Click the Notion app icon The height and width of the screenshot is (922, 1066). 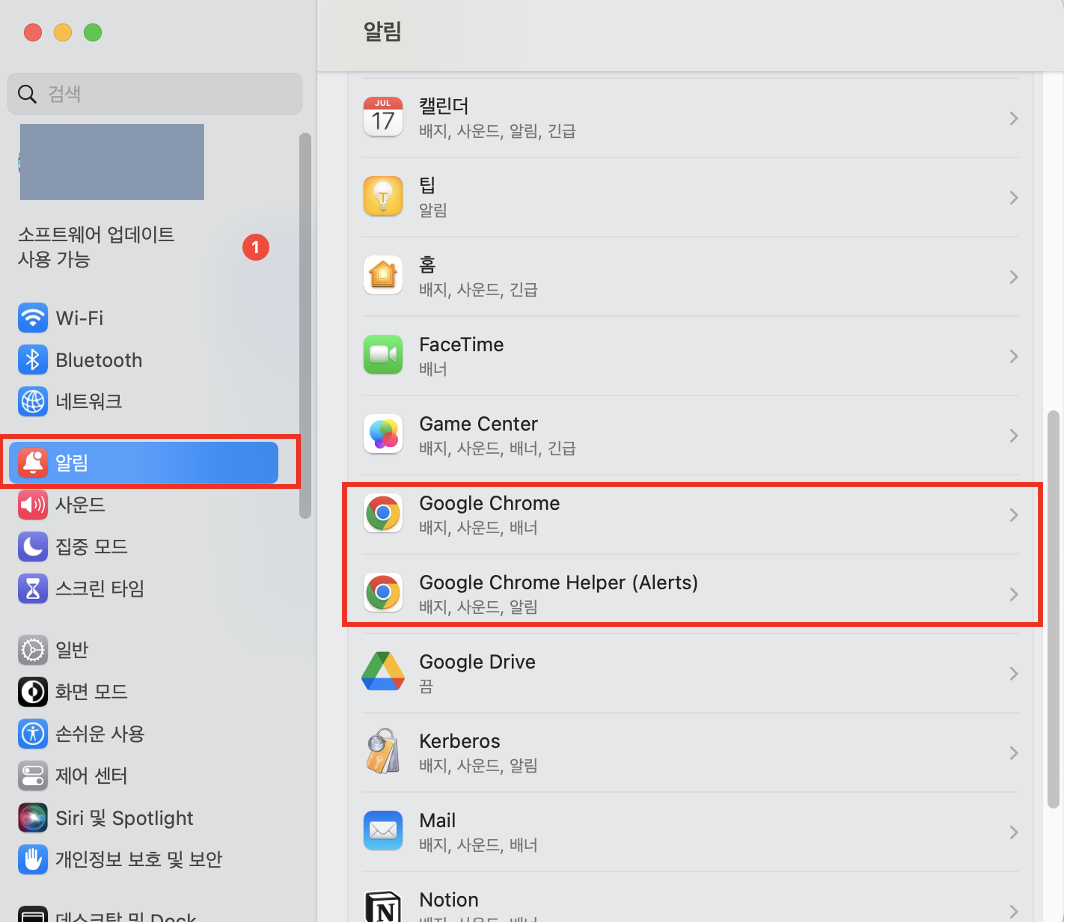tap(383, 908)
